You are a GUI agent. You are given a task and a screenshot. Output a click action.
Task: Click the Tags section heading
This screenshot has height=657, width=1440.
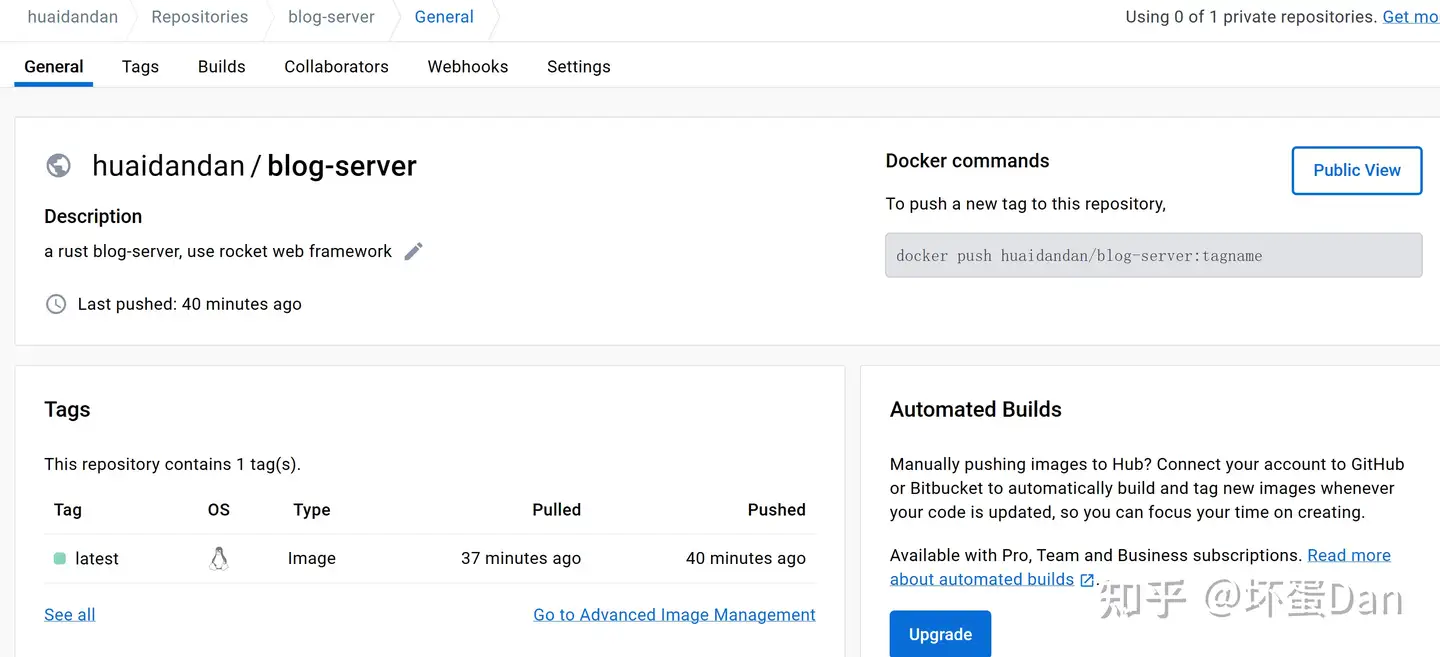point(67,409)
